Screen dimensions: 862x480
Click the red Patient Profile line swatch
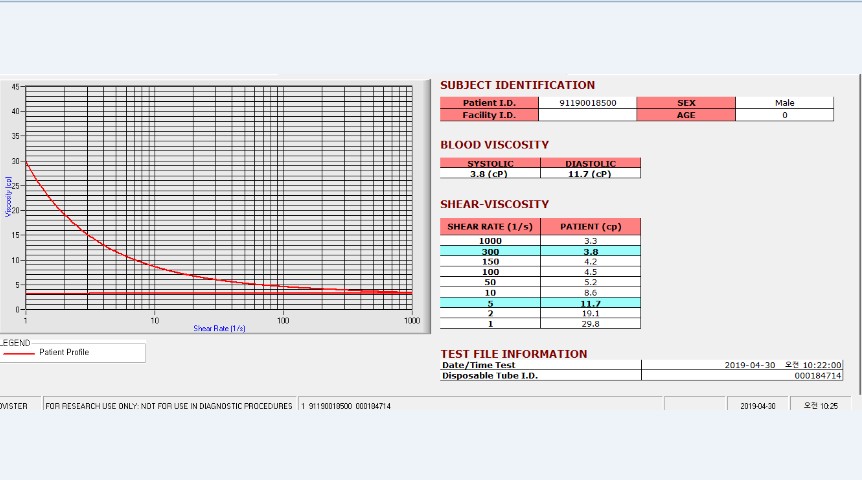[19, 353]
